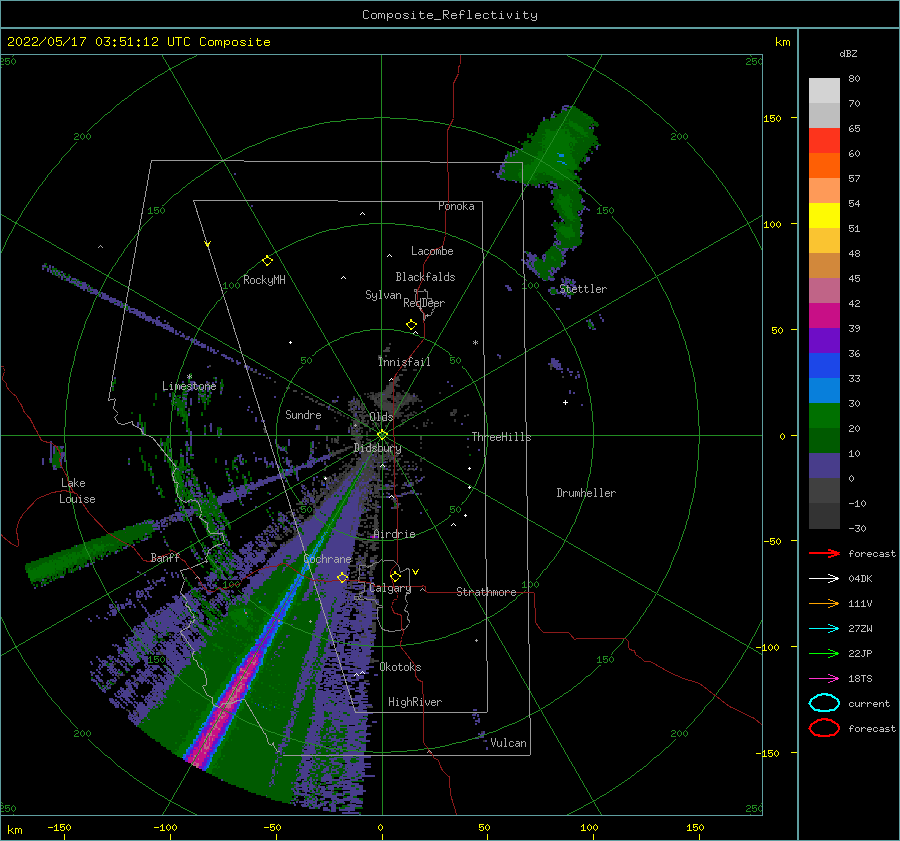Click the yellow diamond marker below Cochrane
900x841 pixels.
point(342,578)
